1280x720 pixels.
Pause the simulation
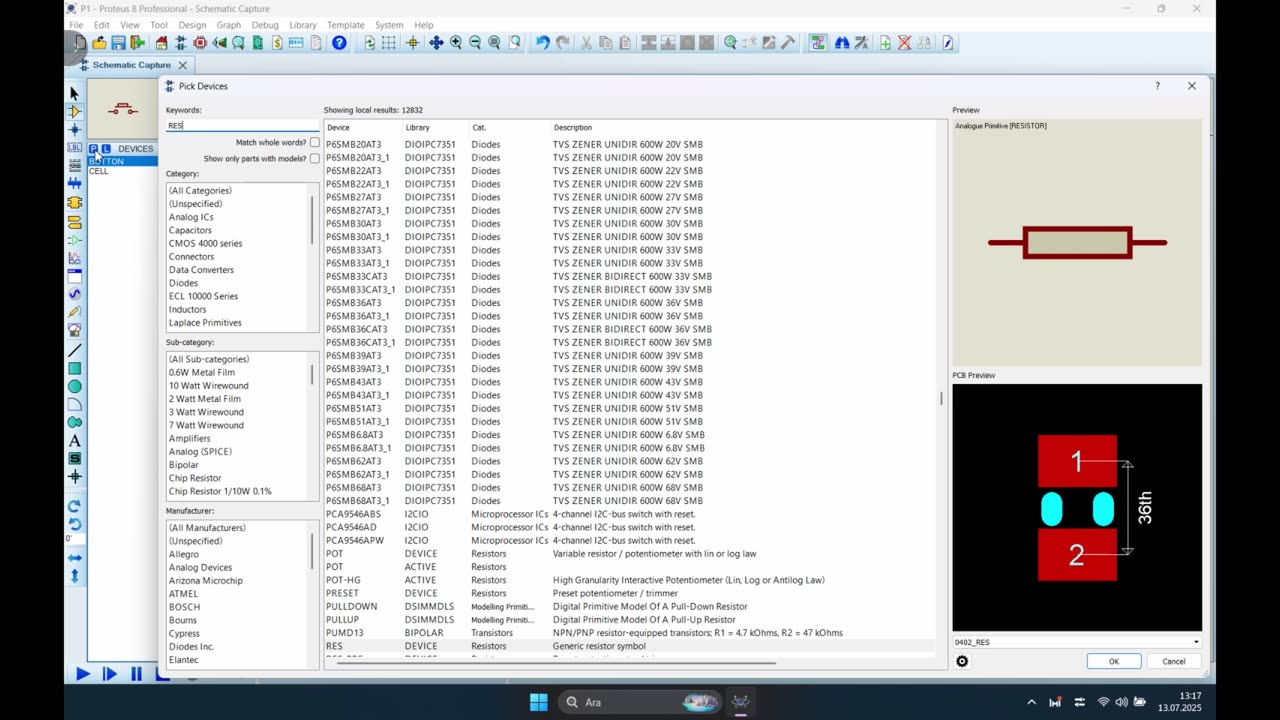[x=136, y=674]
